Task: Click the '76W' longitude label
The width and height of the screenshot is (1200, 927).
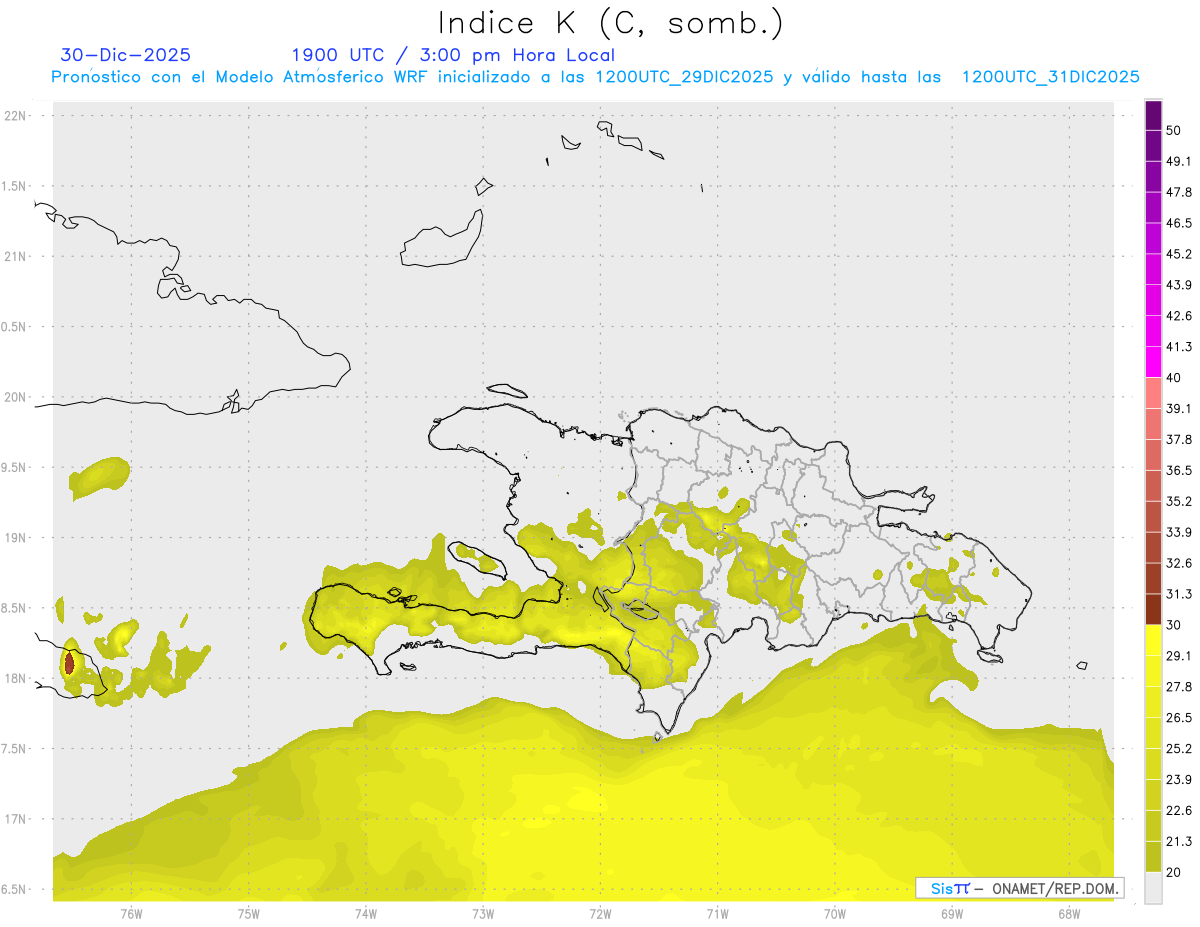Action: tap(131, 914)
